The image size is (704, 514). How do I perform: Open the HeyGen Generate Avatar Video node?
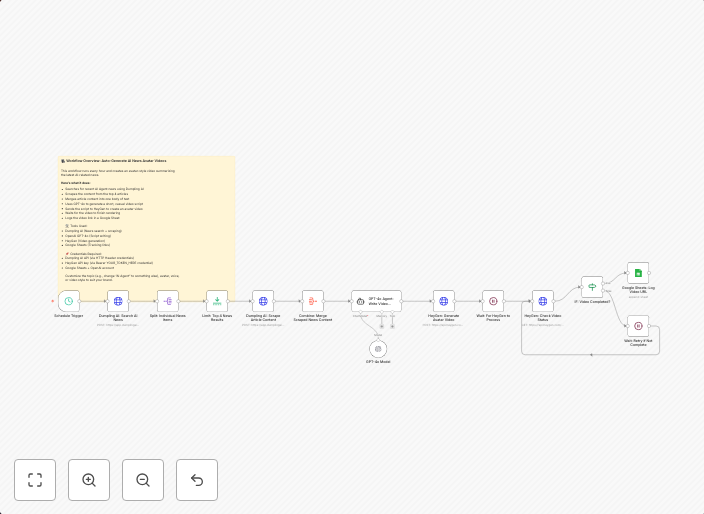444,301
